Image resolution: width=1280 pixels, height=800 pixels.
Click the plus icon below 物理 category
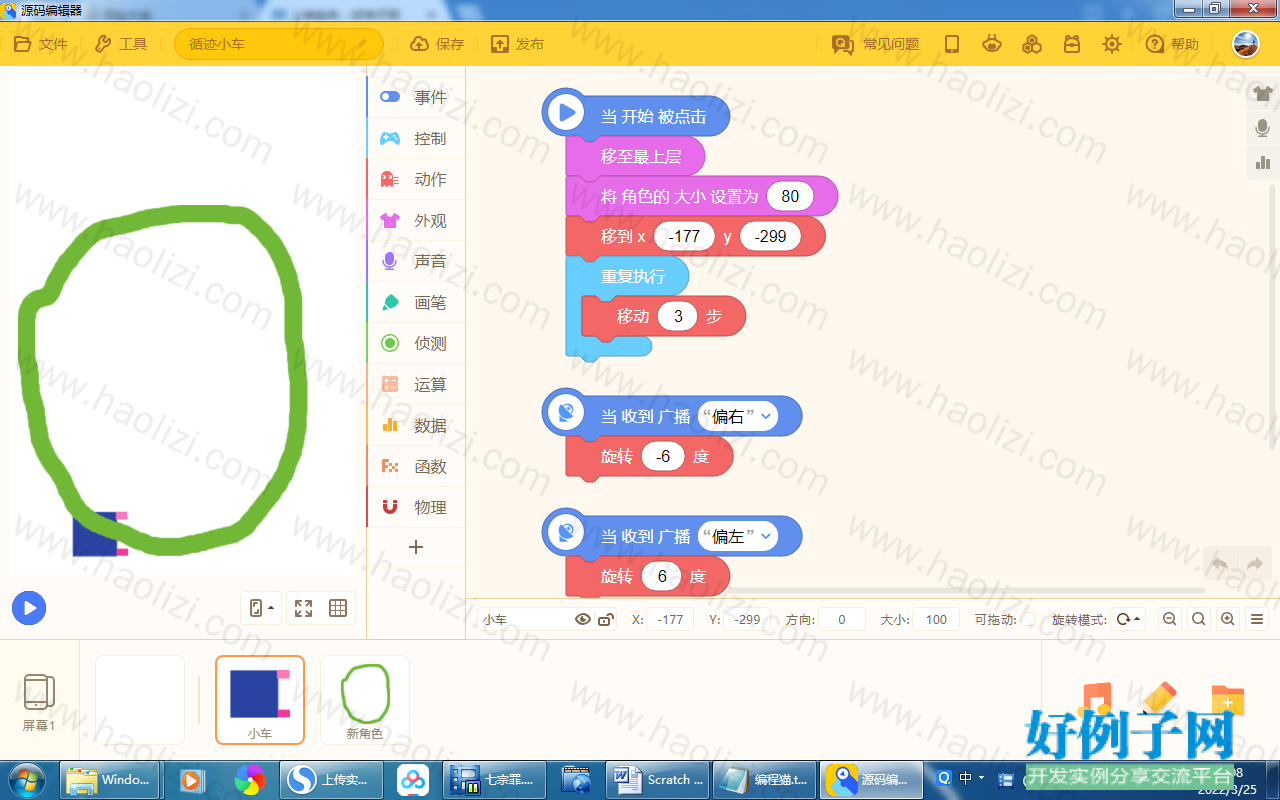(416, 547)
